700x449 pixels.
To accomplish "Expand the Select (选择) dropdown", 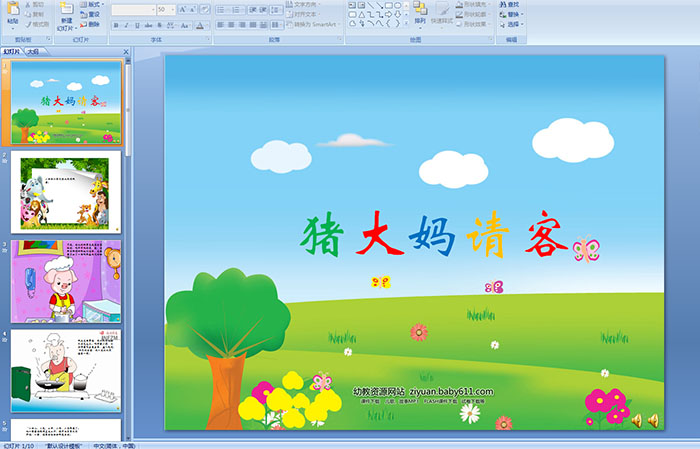I will pos(512,24).
